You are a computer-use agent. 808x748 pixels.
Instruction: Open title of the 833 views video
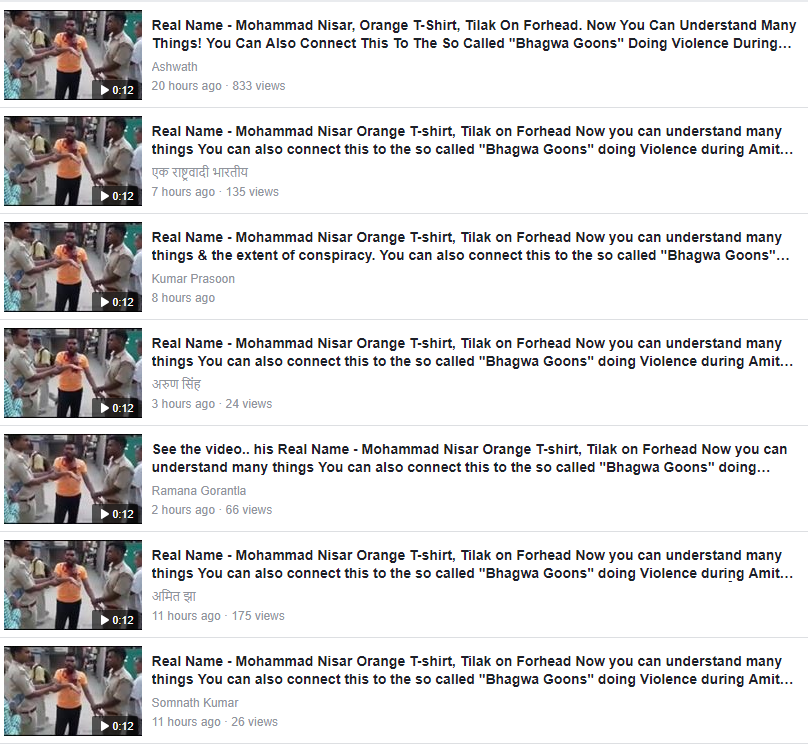(474, 34)
